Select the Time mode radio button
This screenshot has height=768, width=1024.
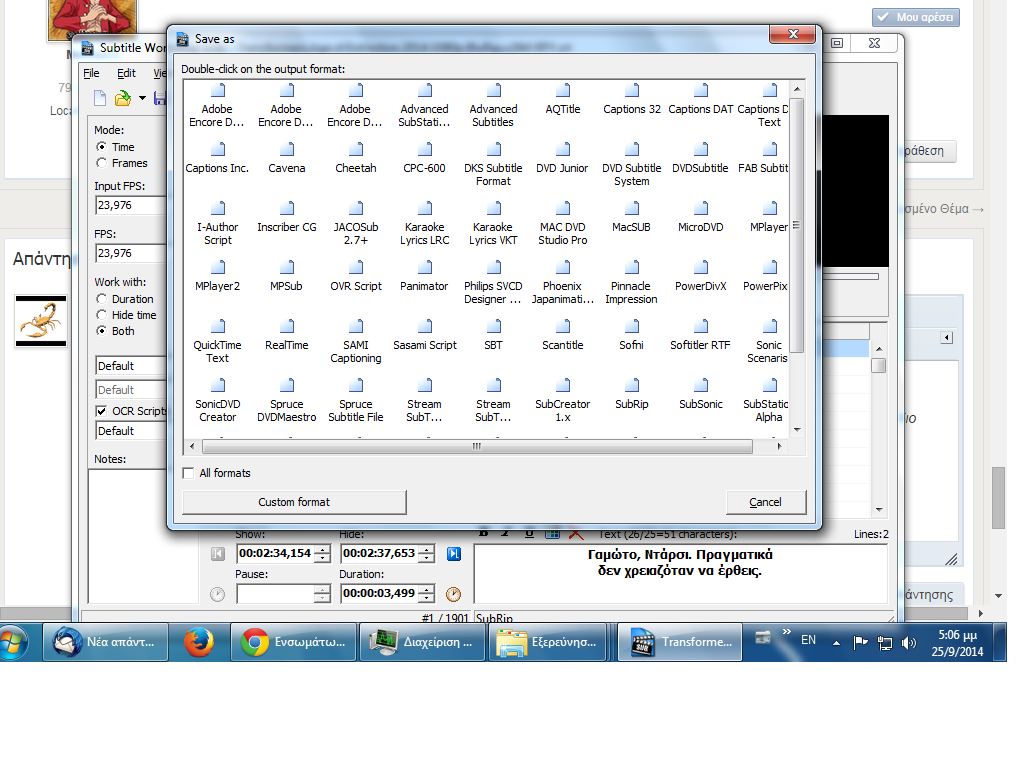[101, 147]
